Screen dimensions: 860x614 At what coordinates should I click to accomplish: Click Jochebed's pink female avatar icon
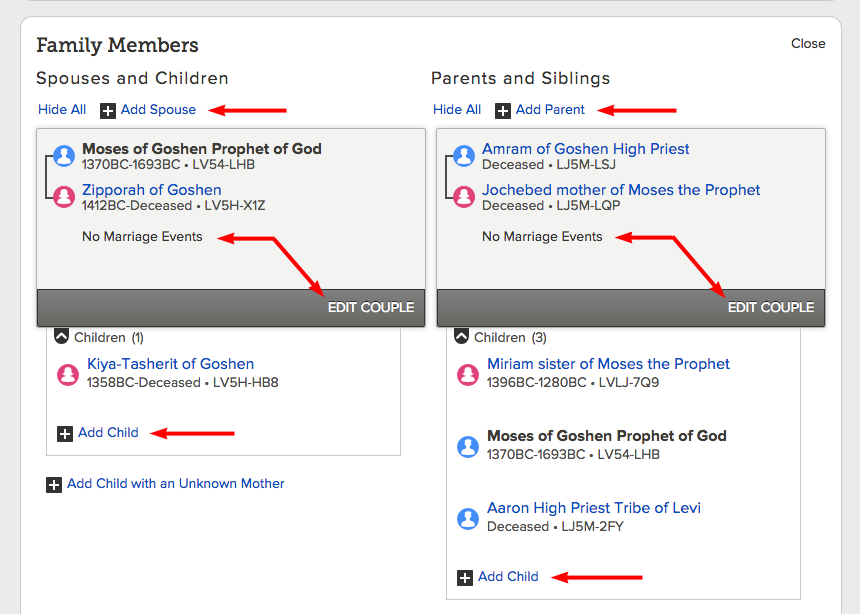pos(464,196)
